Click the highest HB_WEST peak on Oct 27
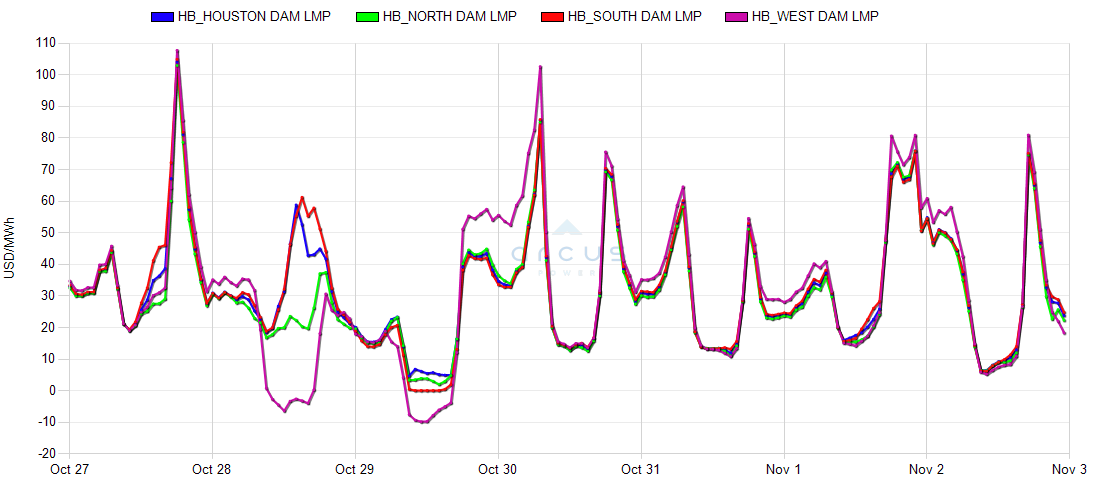 coord(177,51)
